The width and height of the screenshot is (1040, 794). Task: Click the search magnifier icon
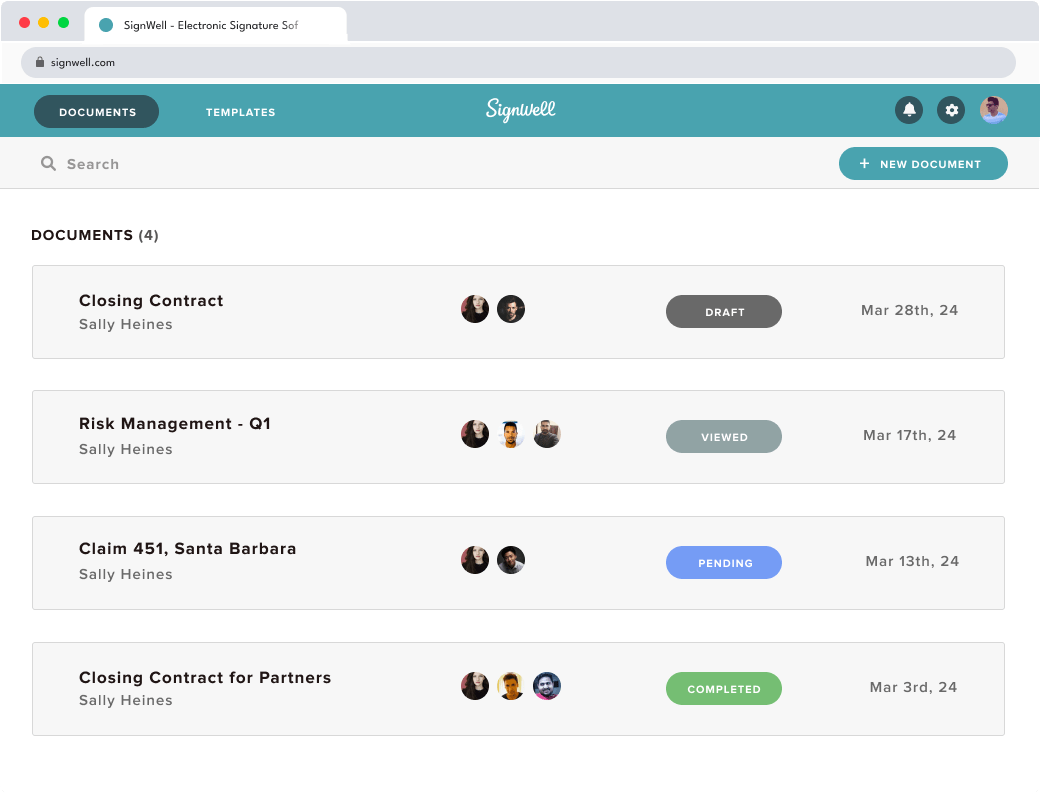pos(48,163)
